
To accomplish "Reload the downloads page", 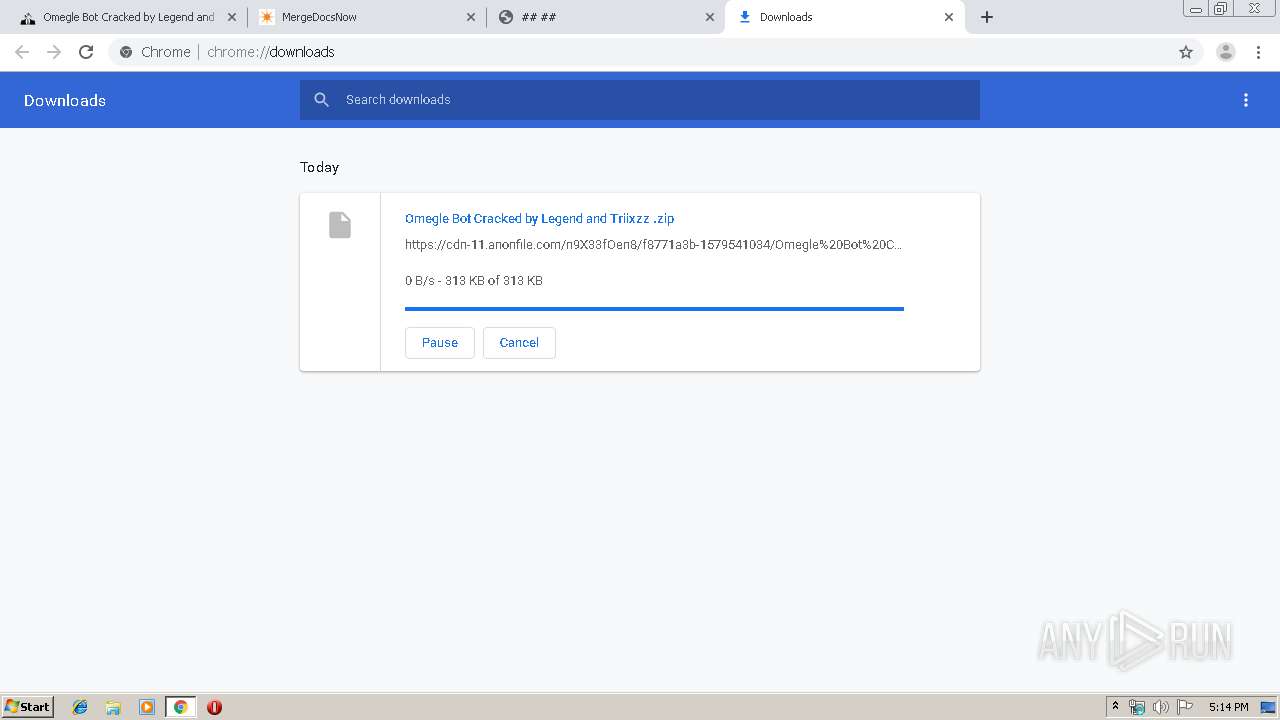I will coord(86,52).
